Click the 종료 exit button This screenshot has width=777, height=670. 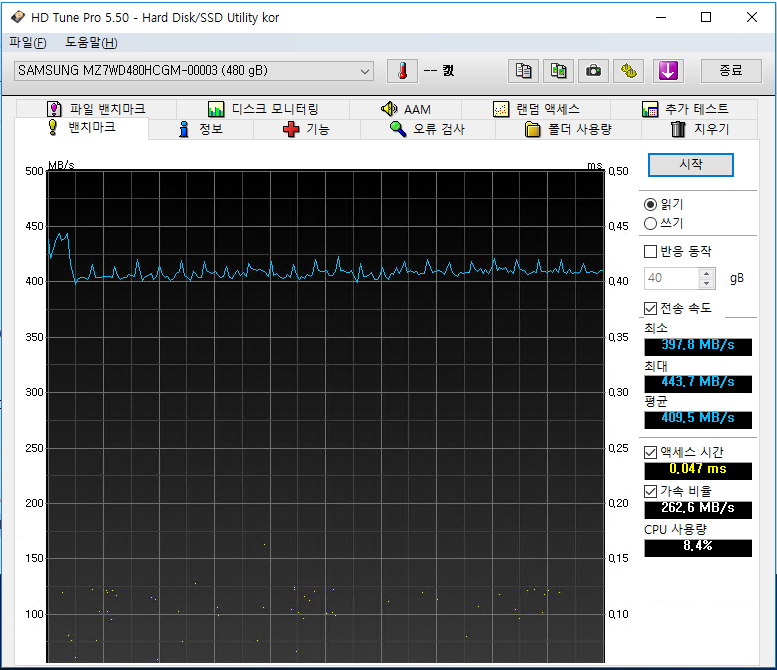click(731, 71)
